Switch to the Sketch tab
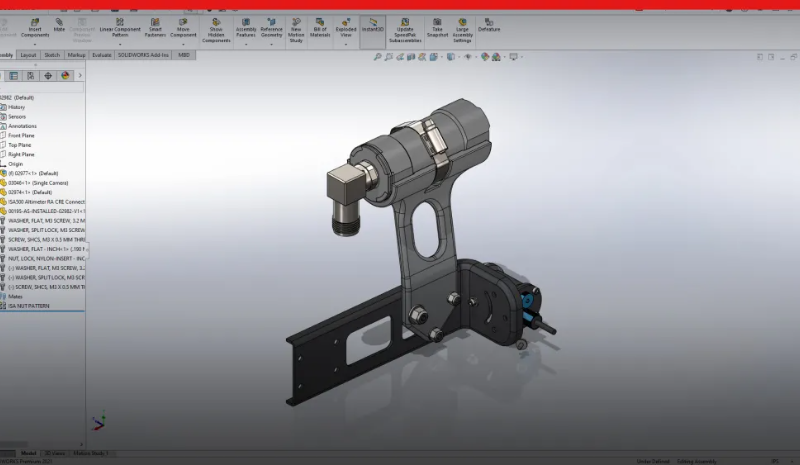The image size is (800, 465). click(52, 56)
